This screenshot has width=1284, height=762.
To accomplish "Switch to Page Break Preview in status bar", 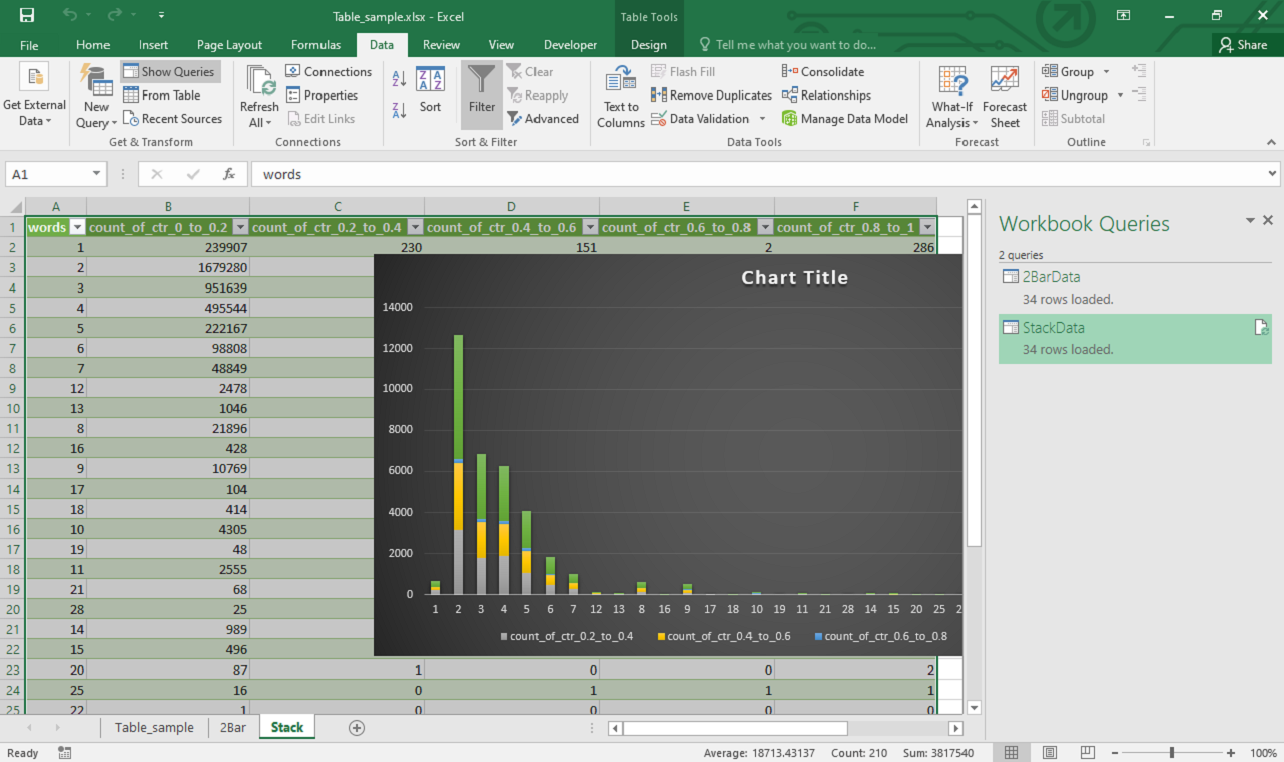I will (1086, 752).
